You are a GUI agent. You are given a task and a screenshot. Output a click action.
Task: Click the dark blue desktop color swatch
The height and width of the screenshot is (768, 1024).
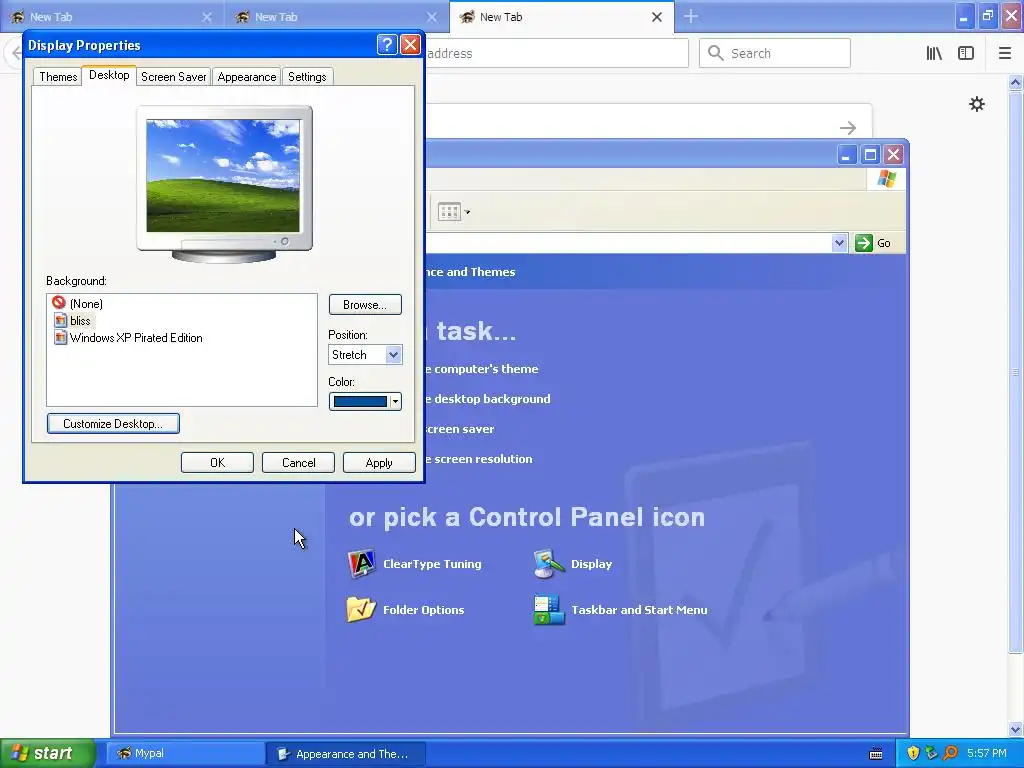pos(360,402)
